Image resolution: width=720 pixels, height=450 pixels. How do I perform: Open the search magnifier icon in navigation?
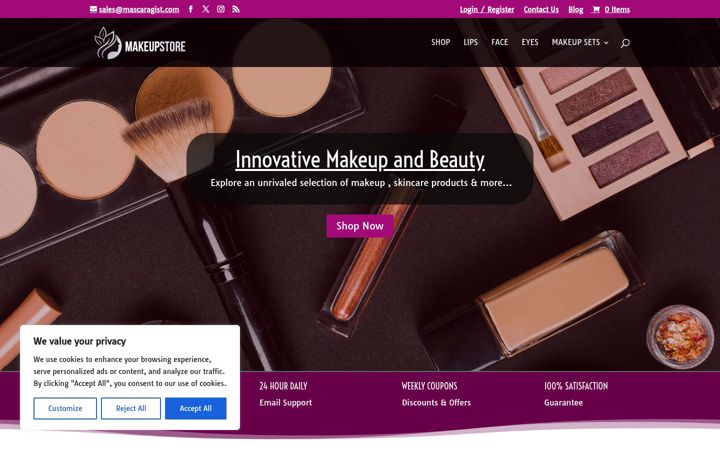pos(625,43)
